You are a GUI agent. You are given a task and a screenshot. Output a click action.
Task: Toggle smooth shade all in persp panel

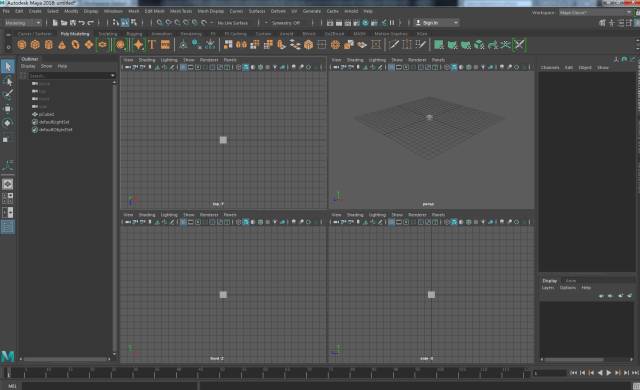tap(454, 67)
